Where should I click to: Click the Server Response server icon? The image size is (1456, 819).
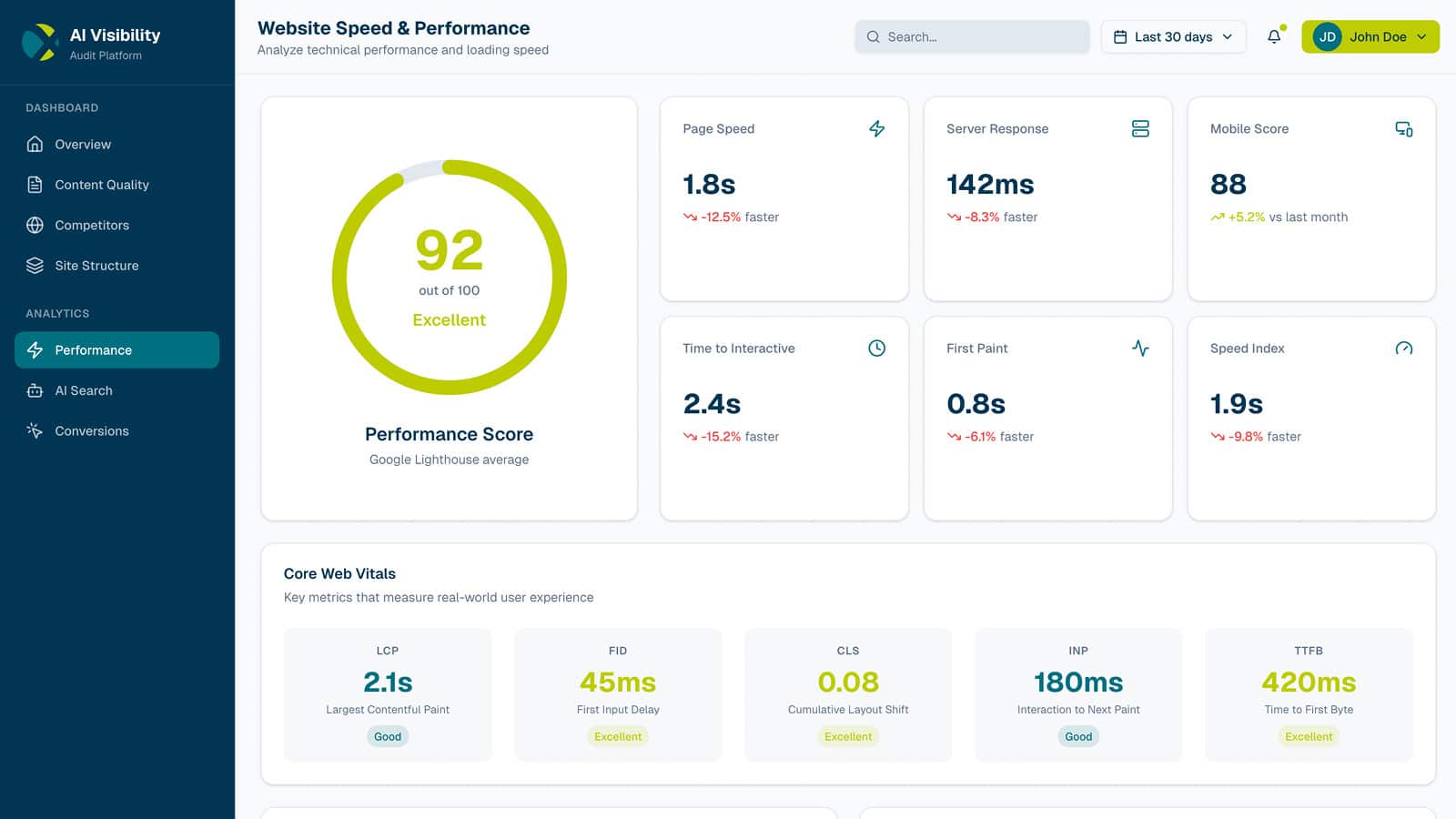(1140, 129)
